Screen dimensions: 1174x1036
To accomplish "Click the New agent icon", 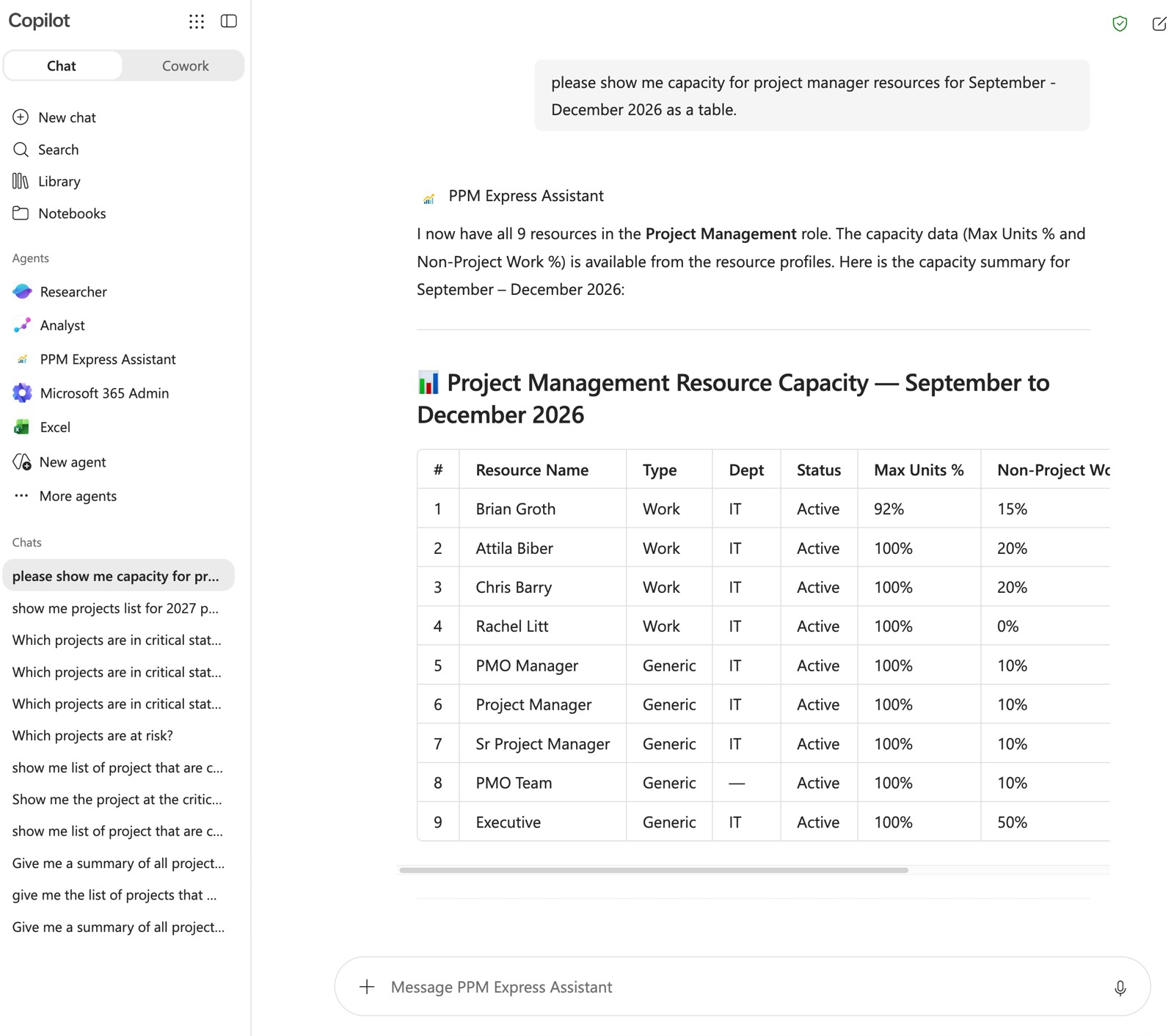I will tap(22, 462).
